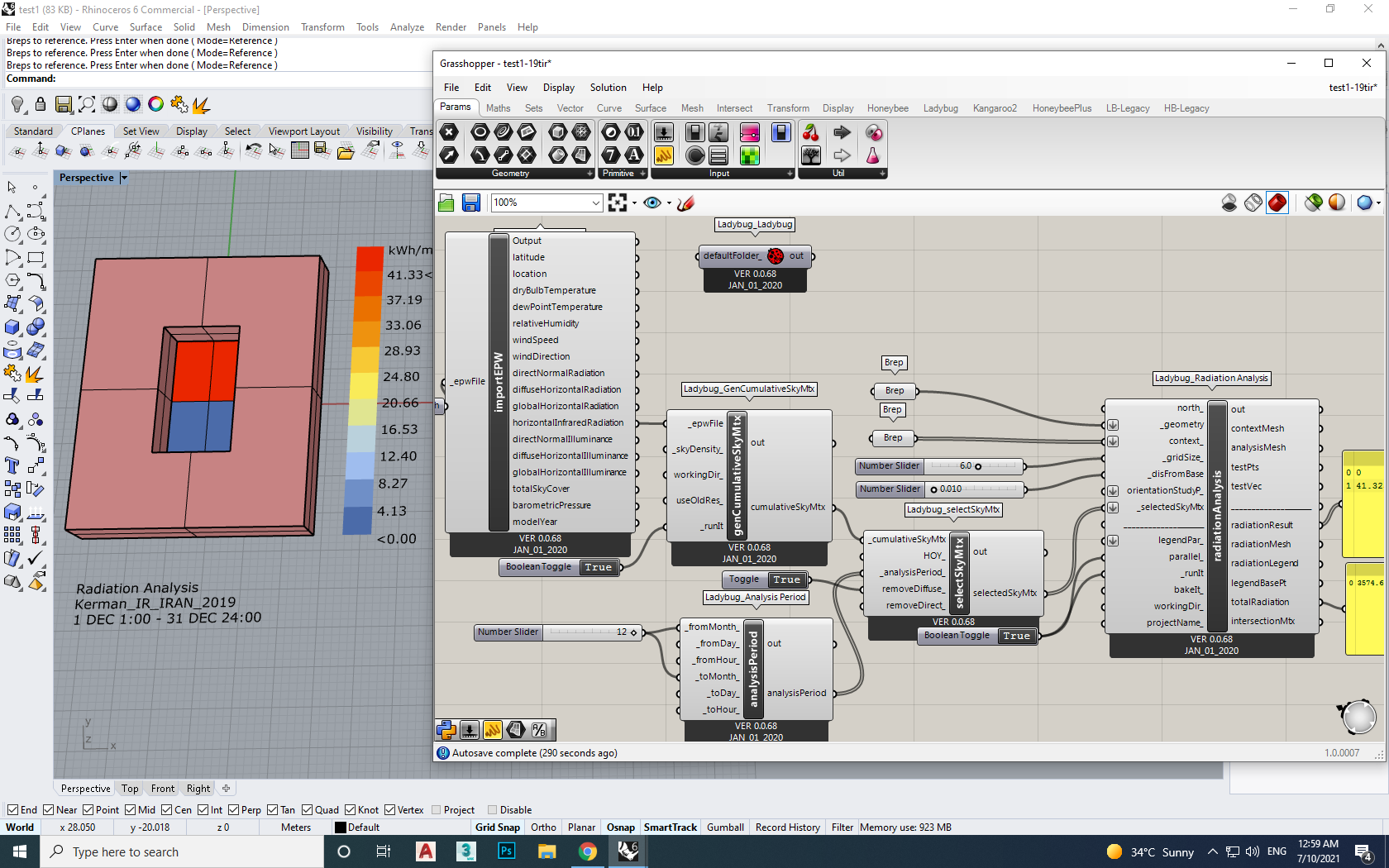Click the lightbulb hide objects icon in Rhino
1389x868 pixels.
pyautogui.click(x=17, y=104)
